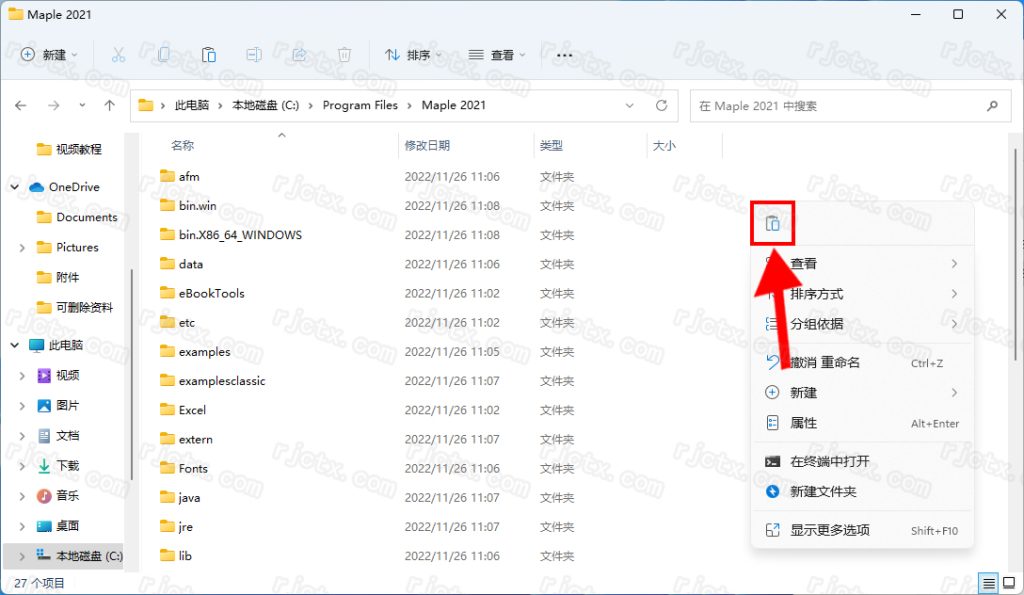Click the Share icon in toolbar
1024x595 pixels.
point(299,55)
